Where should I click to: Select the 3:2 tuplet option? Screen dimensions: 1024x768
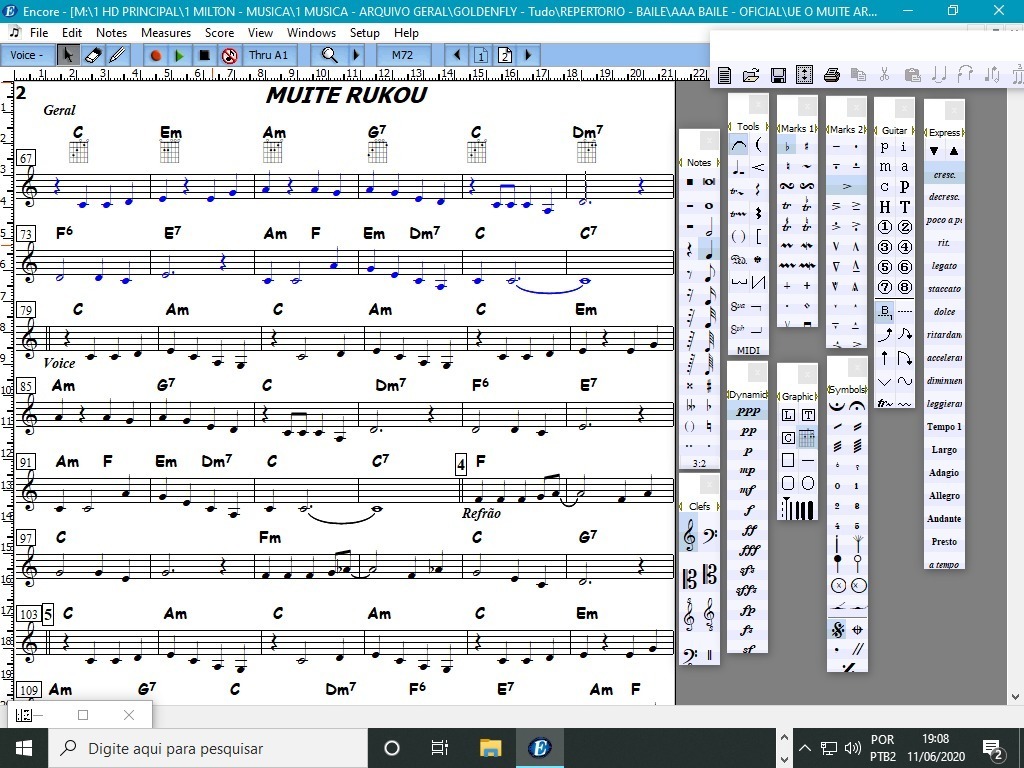coord(699,464)
